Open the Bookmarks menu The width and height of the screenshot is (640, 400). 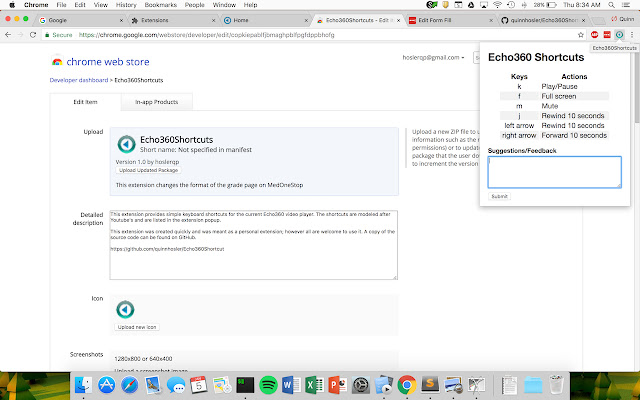[x=160, y=5]
